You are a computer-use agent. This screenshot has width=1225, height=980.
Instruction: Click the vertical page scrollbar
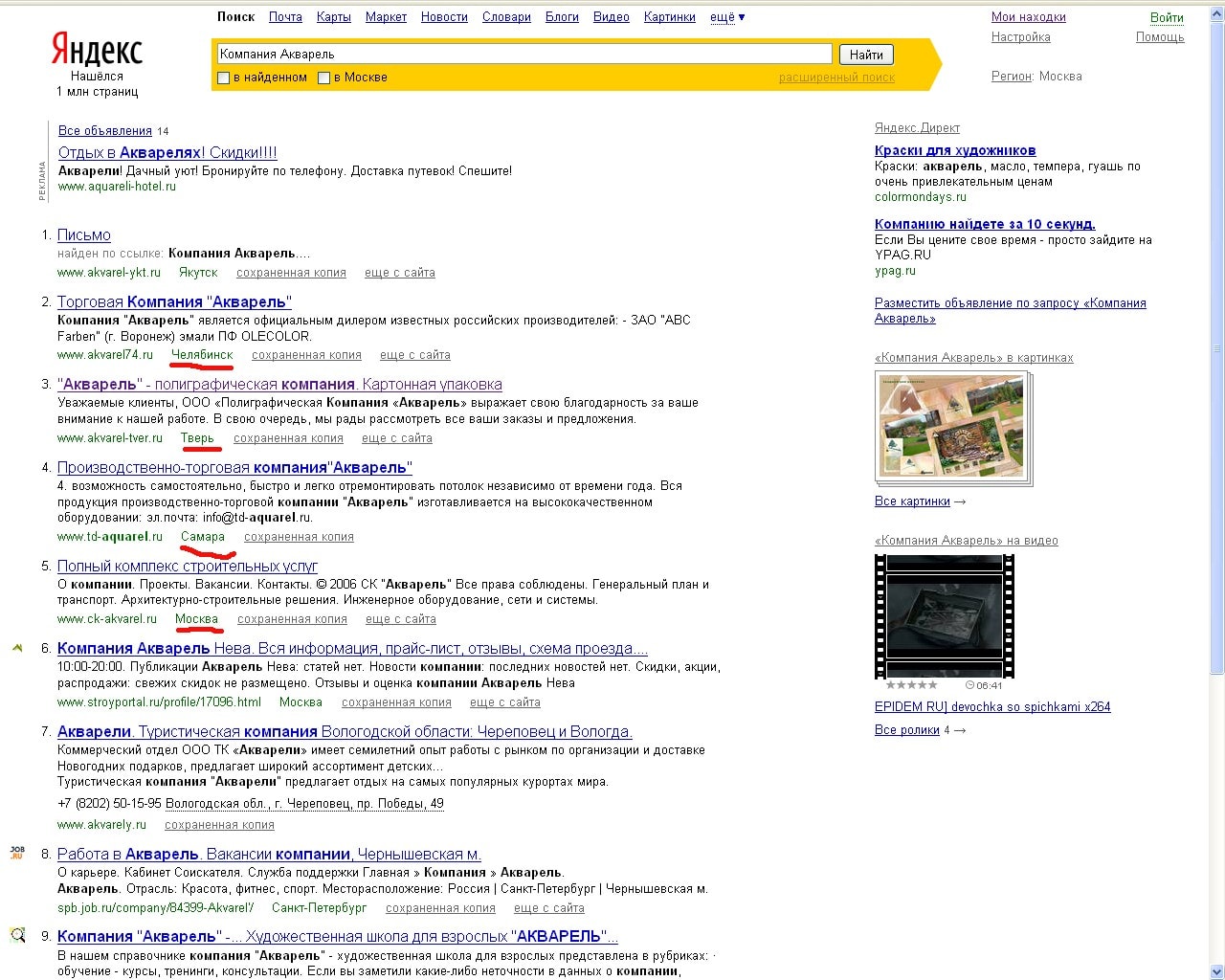pos(1217,383)
